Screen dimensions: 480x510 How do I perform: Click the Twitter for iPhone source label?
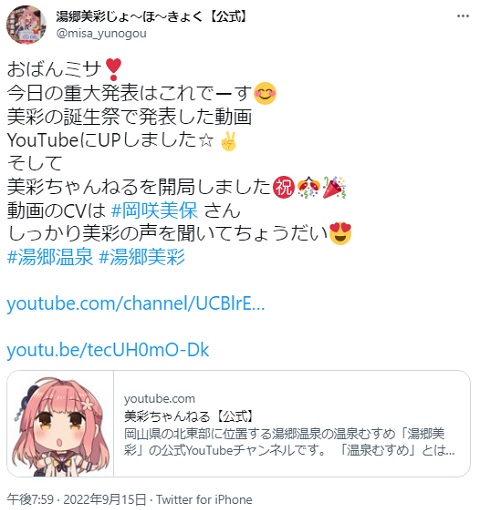click(x=204, y=499)
